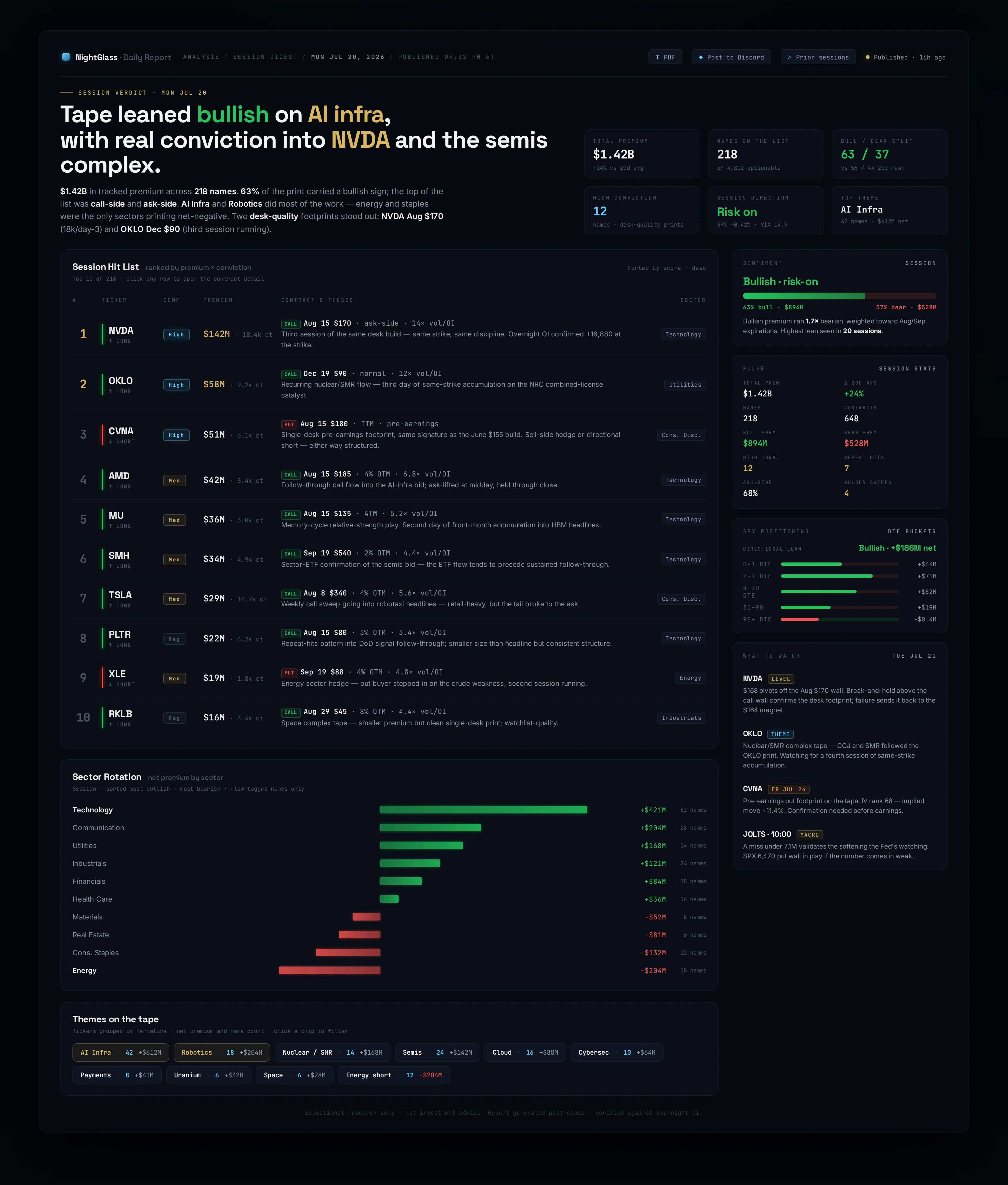
Task: Click the 2-7 DTE positioning bar
Action: pyautogui.click(x=840, y=576)
